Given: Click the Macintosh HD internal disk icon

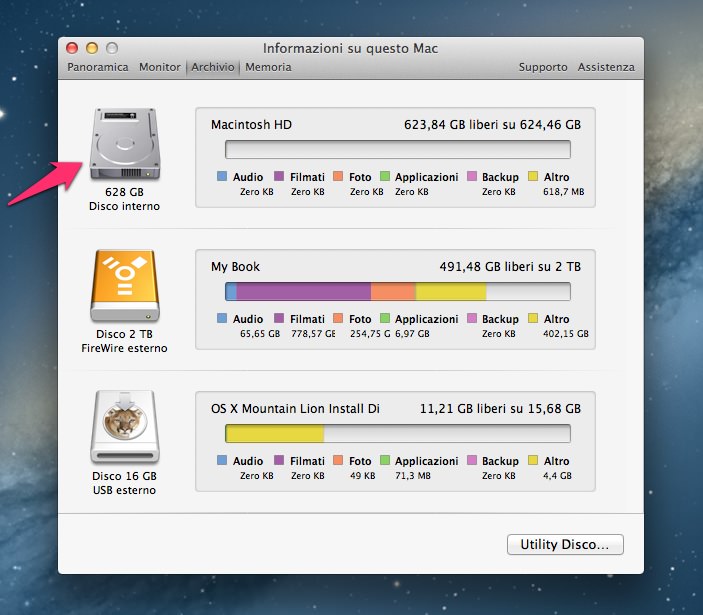Looking at the screenshot, I should pos(125,143).
